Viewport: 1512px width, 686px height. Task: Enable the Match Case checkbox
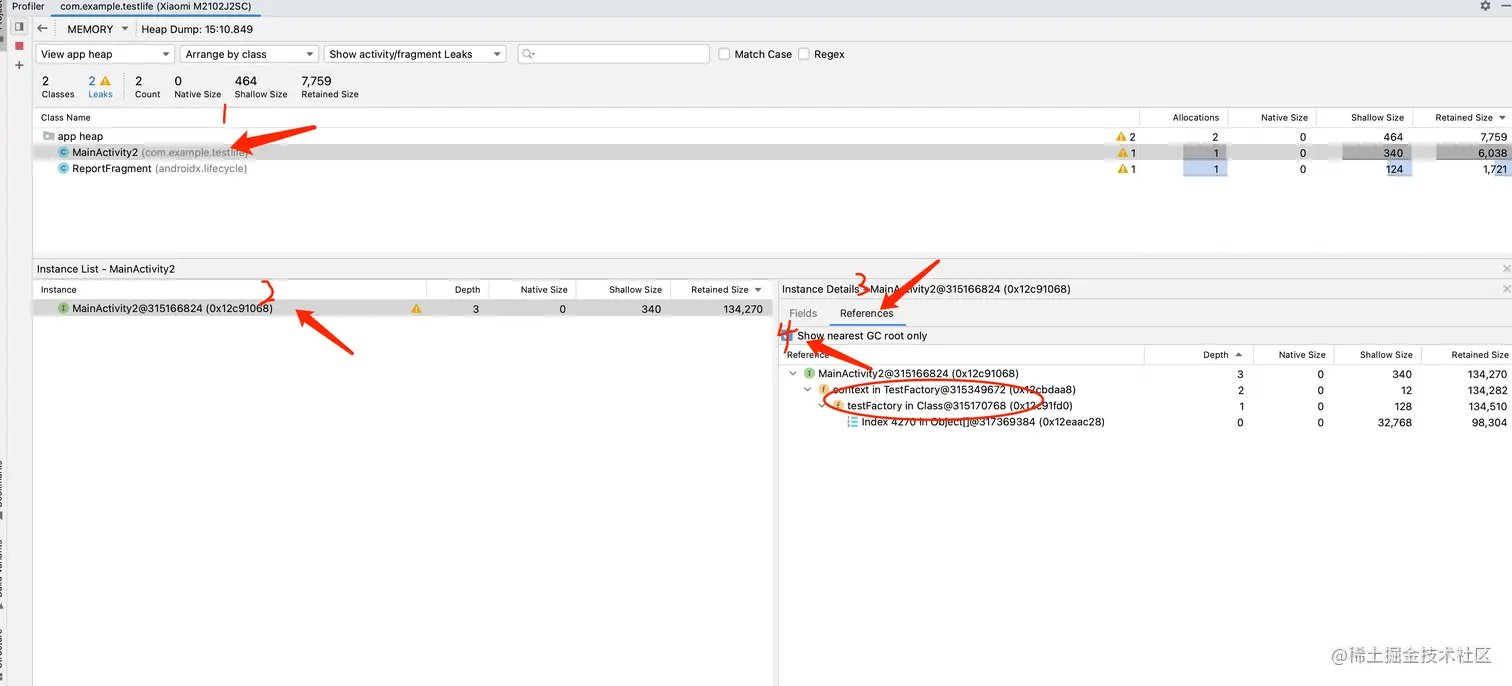[724, 54]
